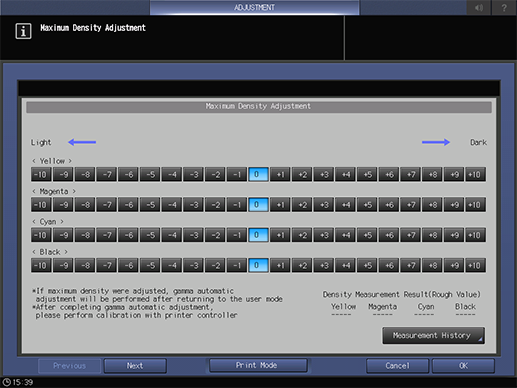Set Yellow density to -10
517x388 pixels.
click(41, 174)
